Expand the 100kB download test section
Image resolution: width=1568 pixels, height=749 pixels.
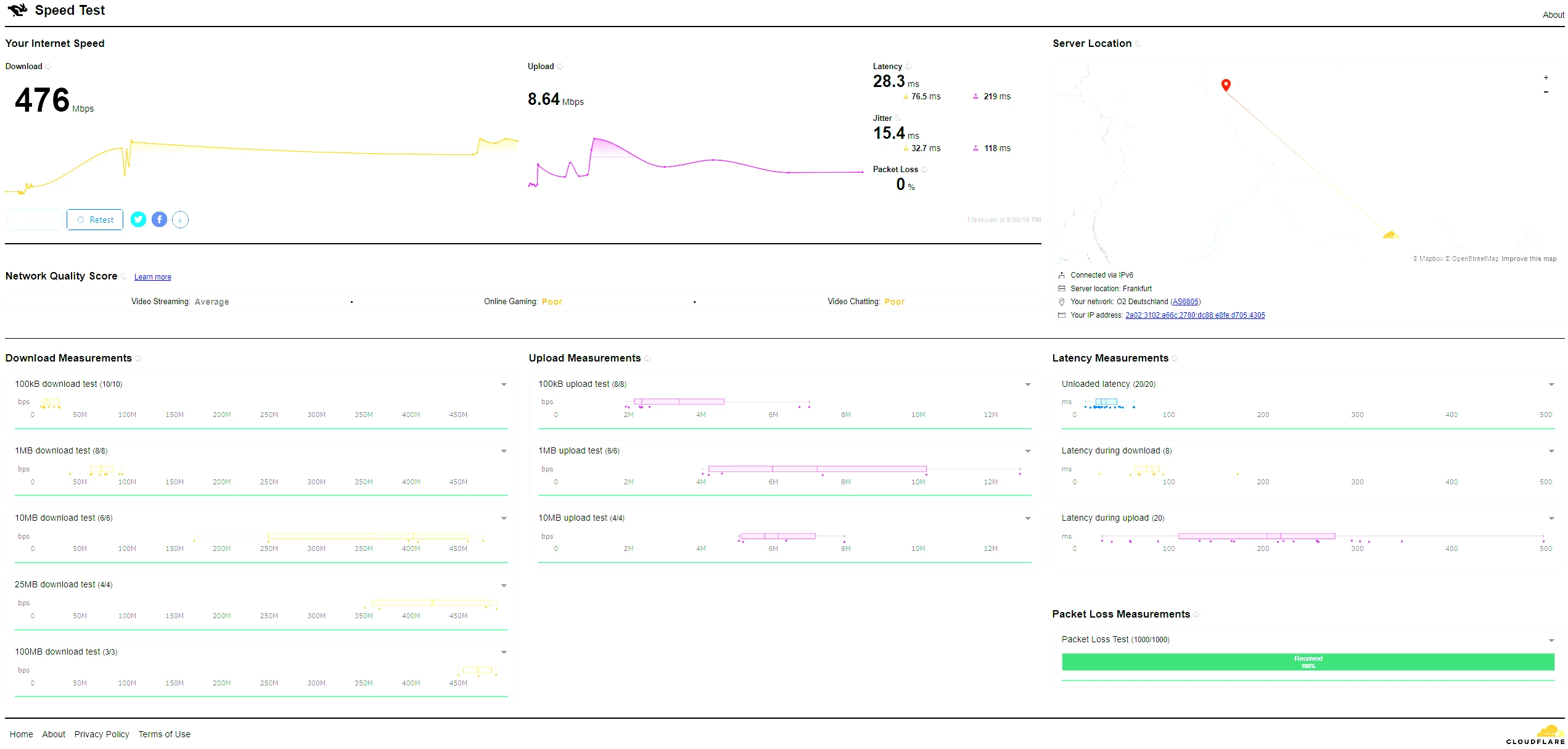coord(504,384)
